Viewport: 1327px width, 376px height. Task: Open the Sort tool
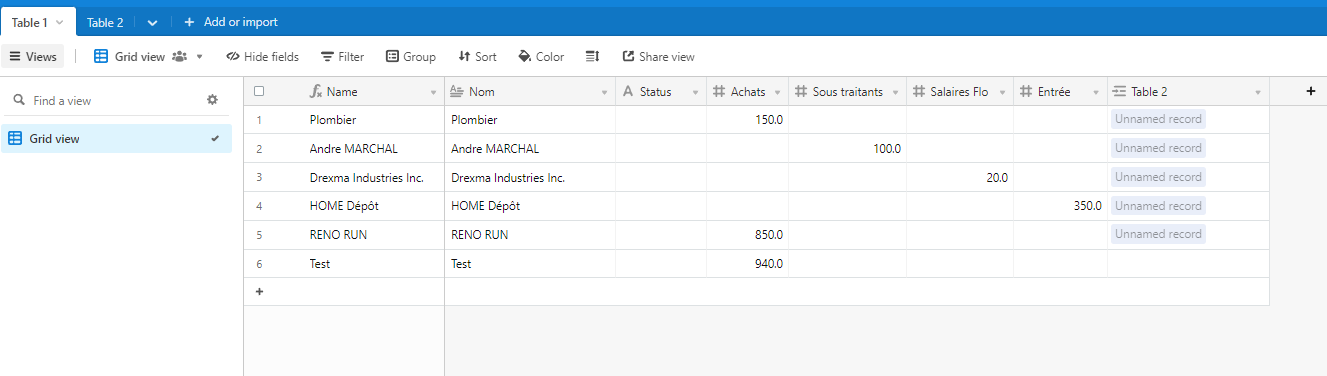pyautogui.click(x=477, y=57)
